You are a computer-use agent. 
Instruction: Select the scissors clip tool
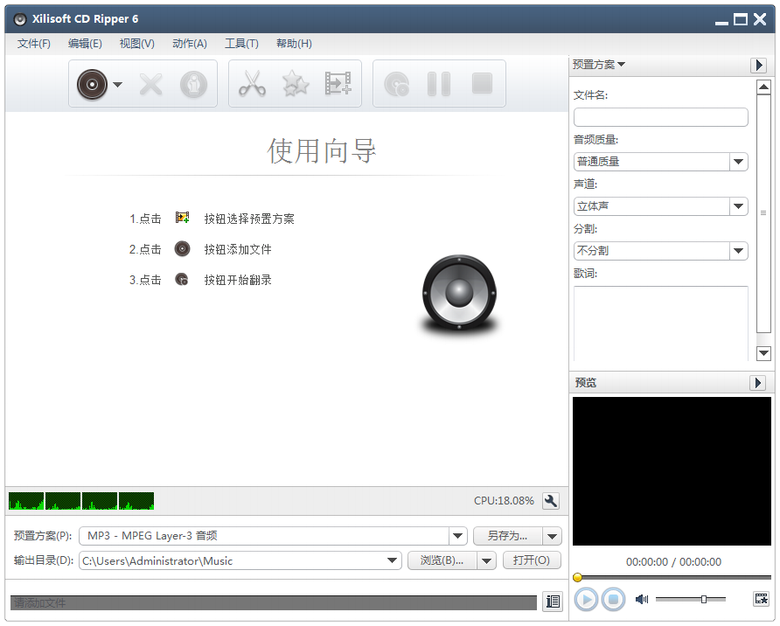(252, 84)
